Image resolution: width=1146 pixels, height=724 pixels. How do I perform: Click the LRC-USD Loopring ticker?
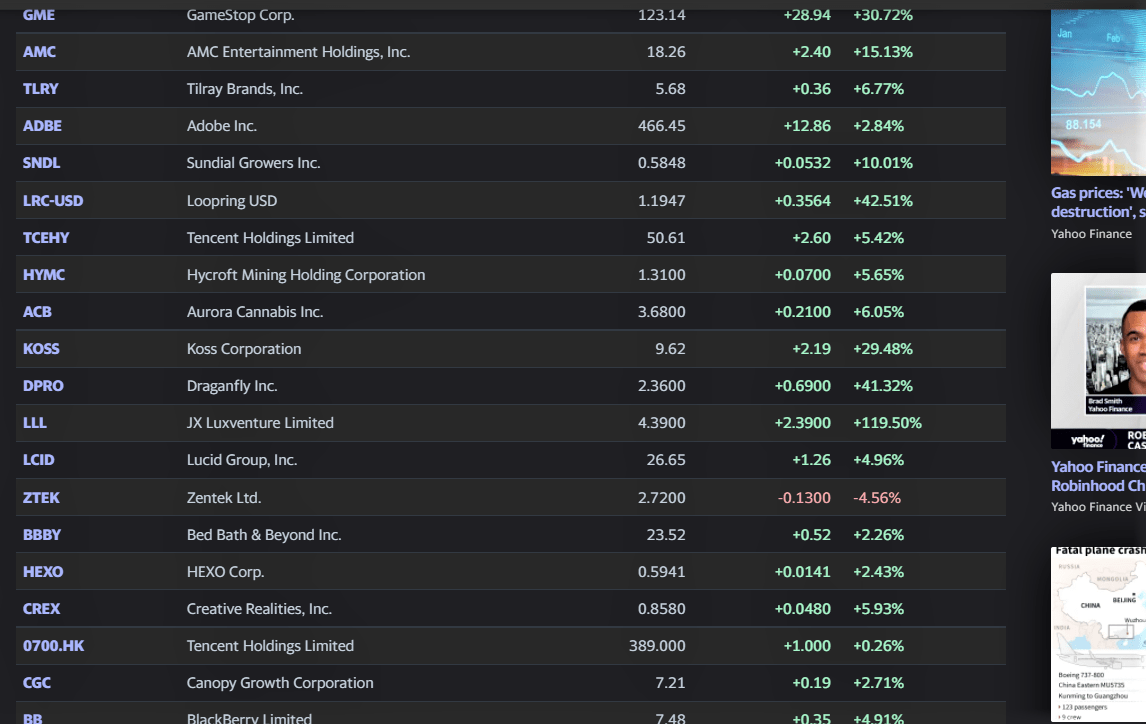53,200
